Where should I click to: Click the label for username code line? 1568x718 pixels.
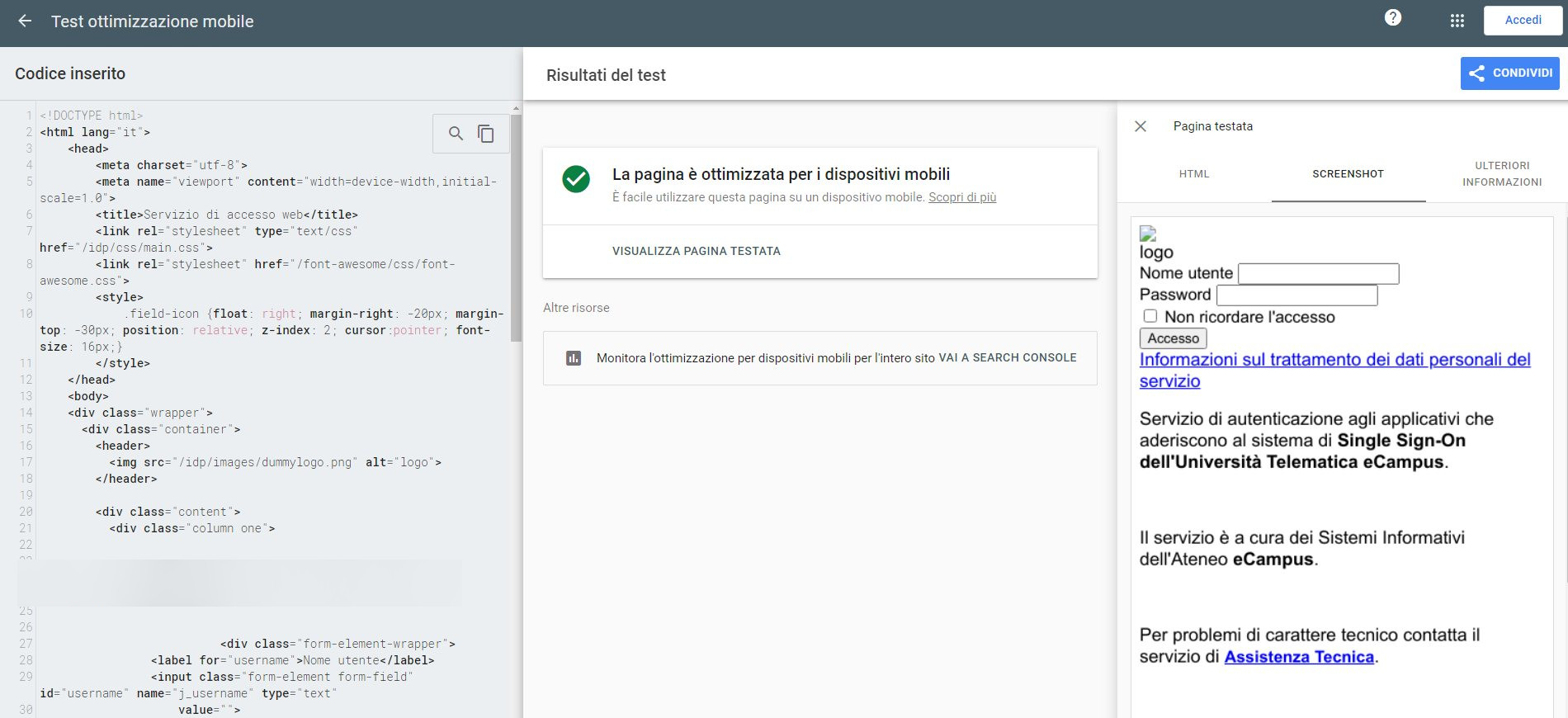tap(293, 660)
